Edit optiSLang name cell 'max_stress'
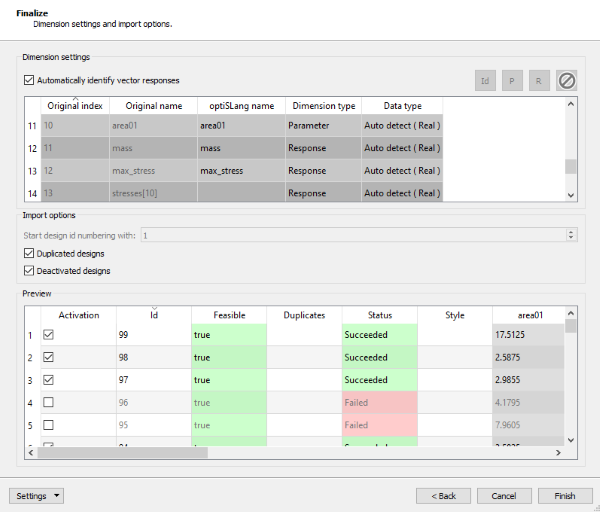 pos(241,171)
